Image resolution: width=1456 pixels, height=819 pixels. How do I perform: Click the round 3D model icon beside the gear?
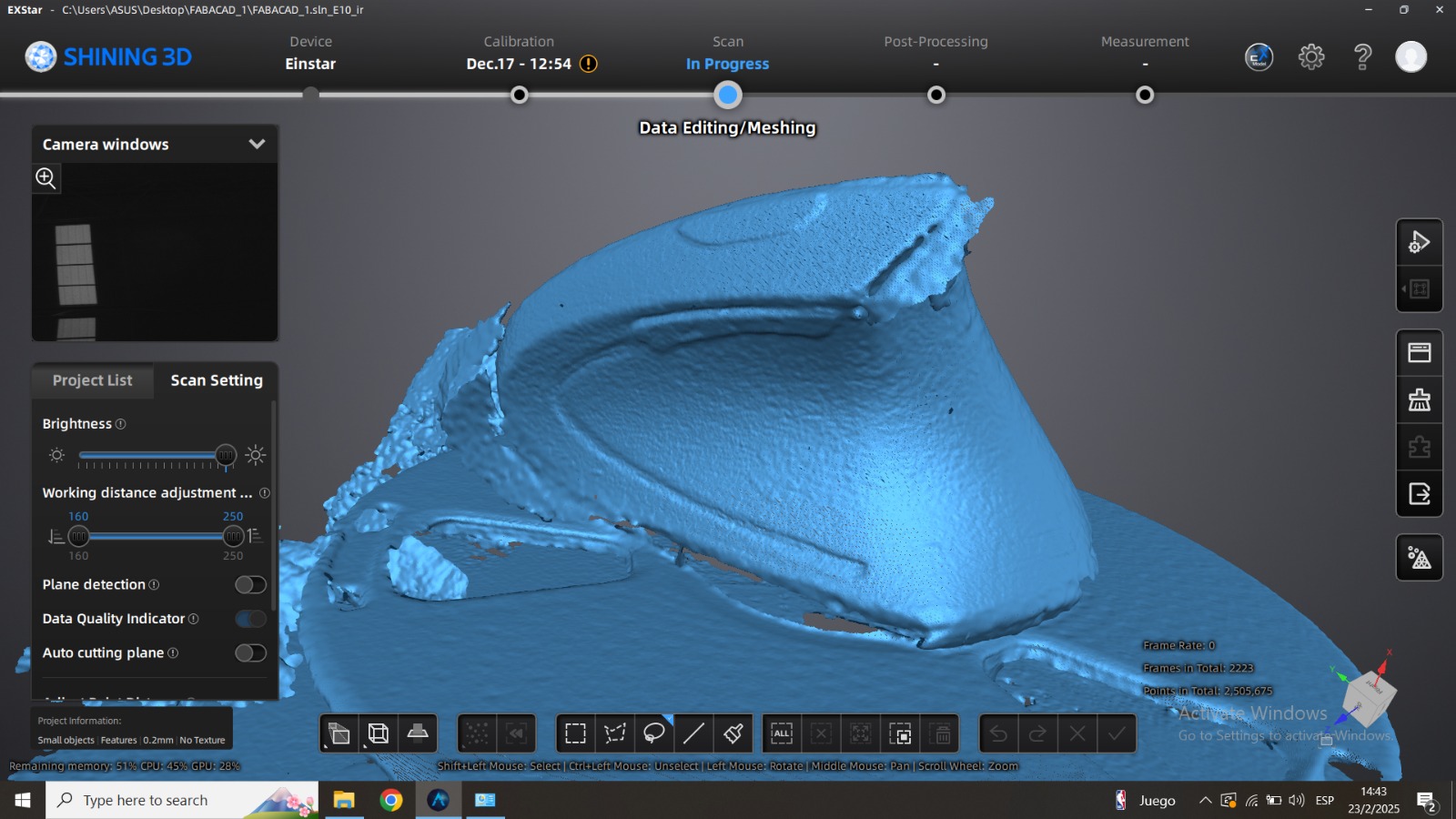(x=1259, y=56)
